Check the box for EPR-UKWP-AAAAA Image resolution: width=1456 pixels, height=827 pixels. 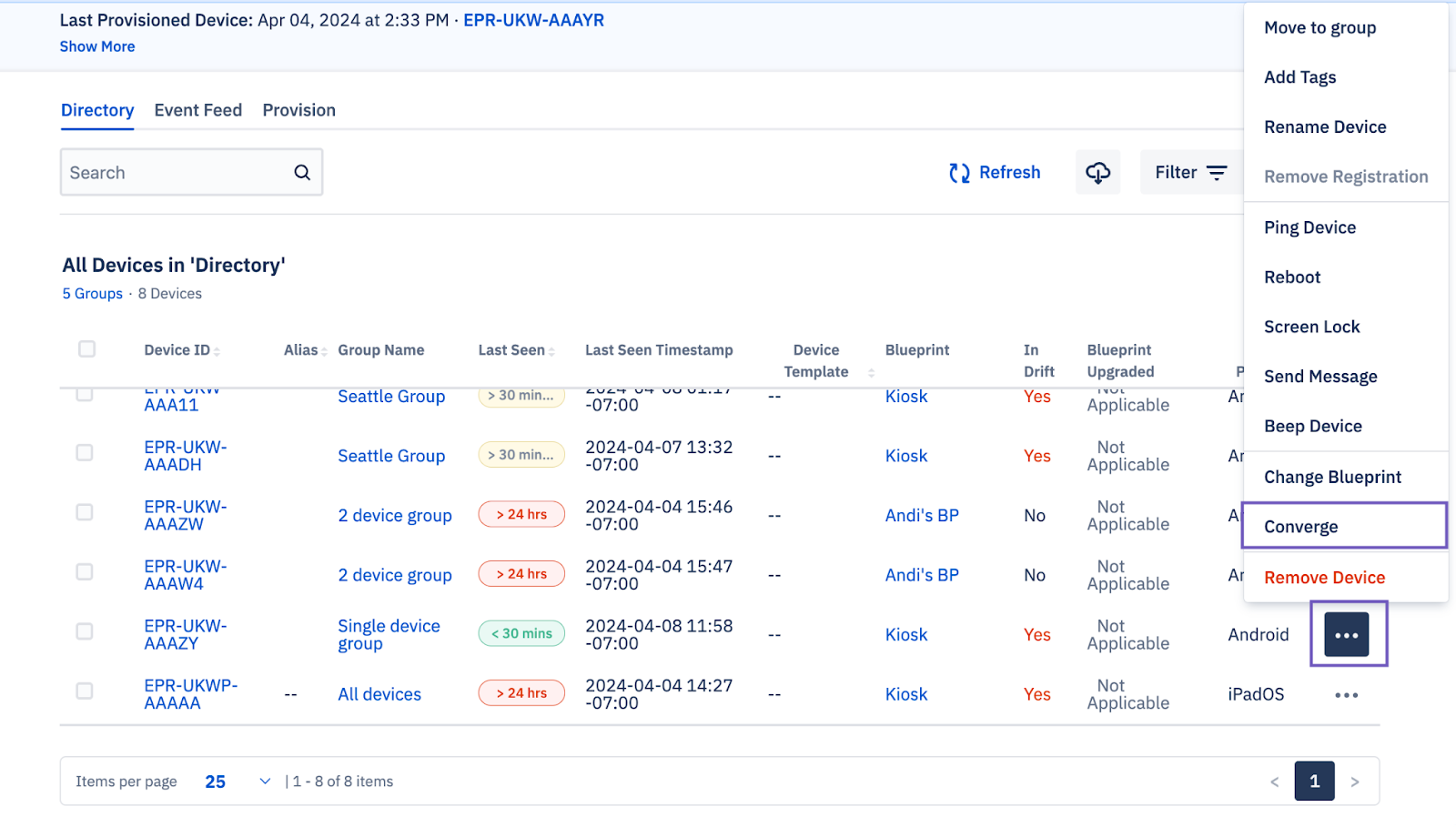click(85, 691)
